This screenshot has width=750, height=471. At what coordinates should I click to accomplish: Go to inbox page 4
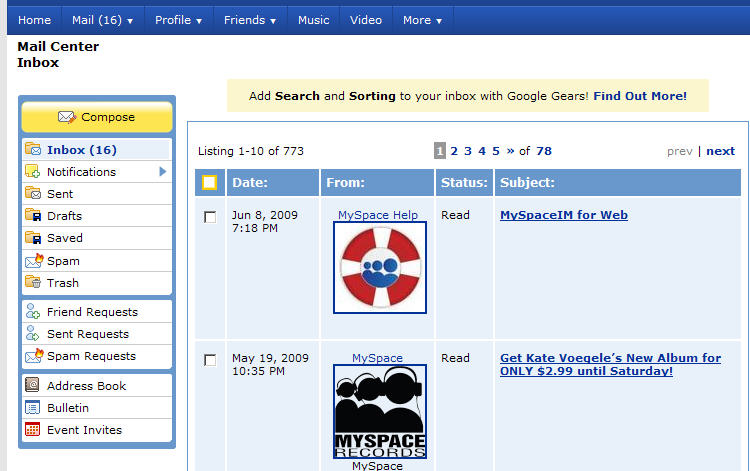pos(482,151)
